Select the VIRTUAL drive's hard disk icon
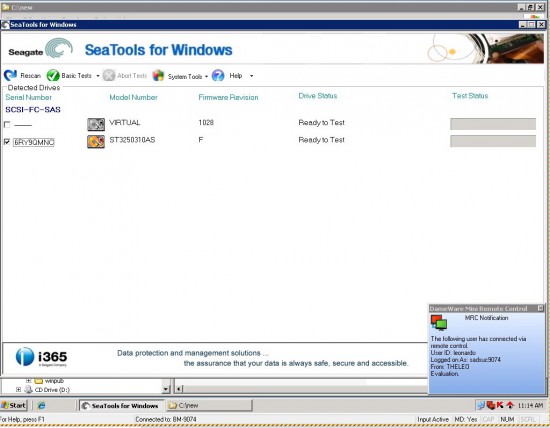 coord(96,124)
